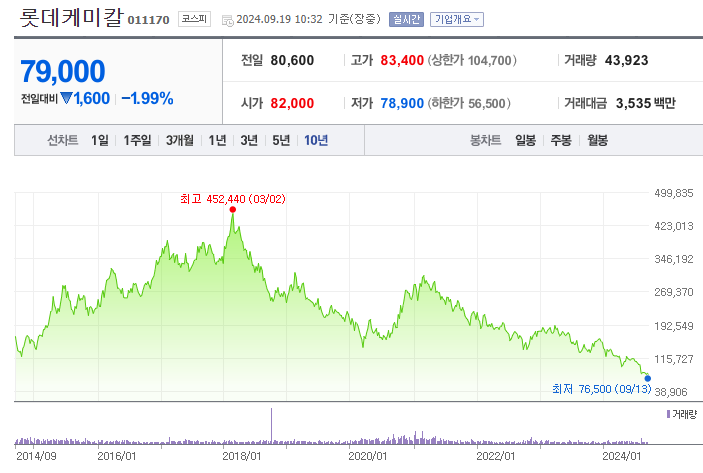Click the current price 79,000
This screenshot has height=473, width=703.
click(x=63, y=71)
